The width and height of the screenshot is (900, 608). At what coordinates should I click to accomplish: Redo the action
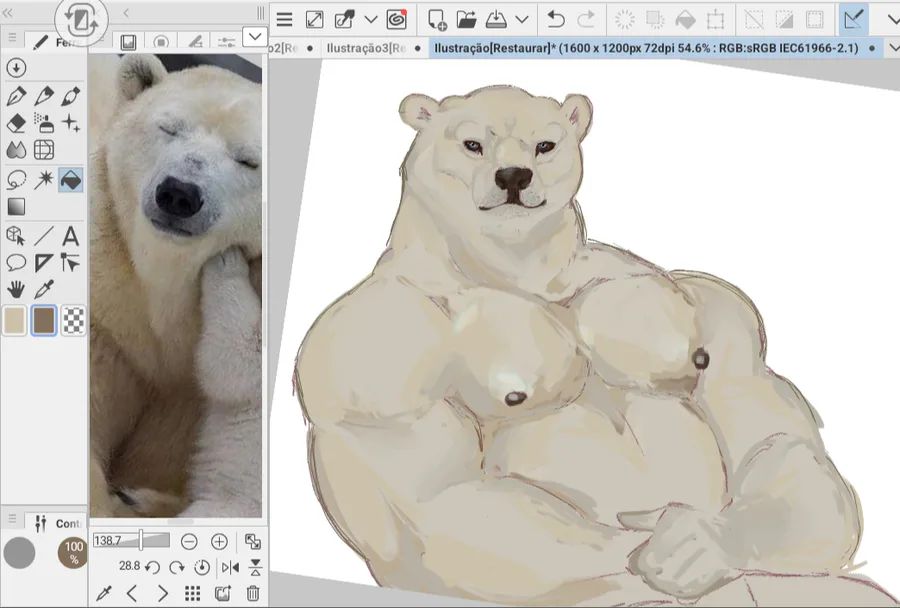[x=585, y=20]
